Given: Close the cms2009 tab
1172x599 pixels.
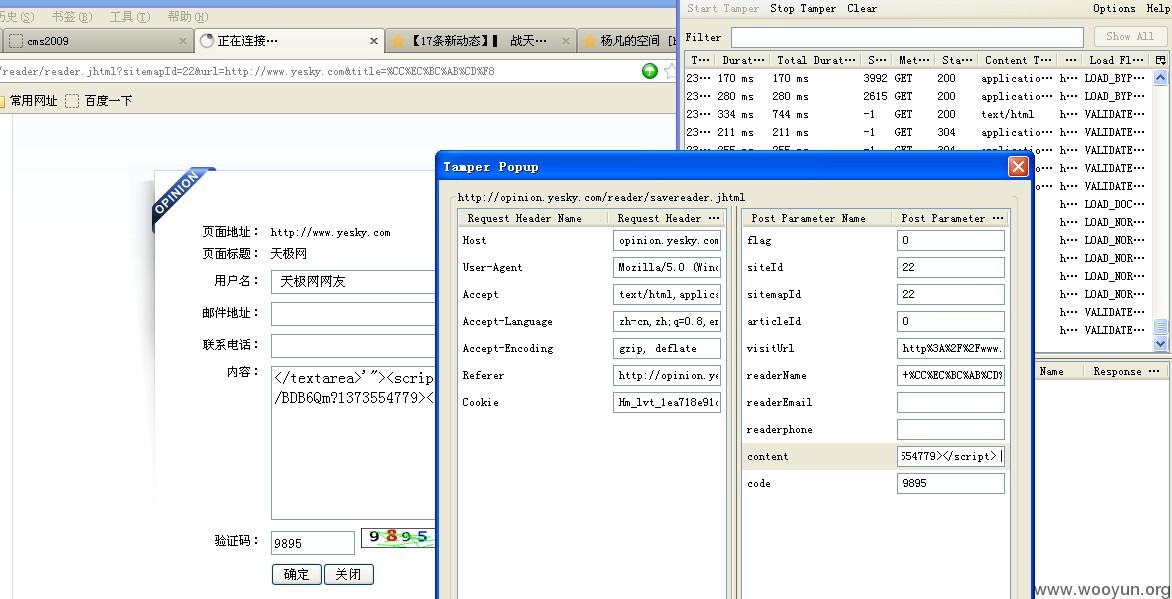Looking at the screenshot, I should click(183, 41).
